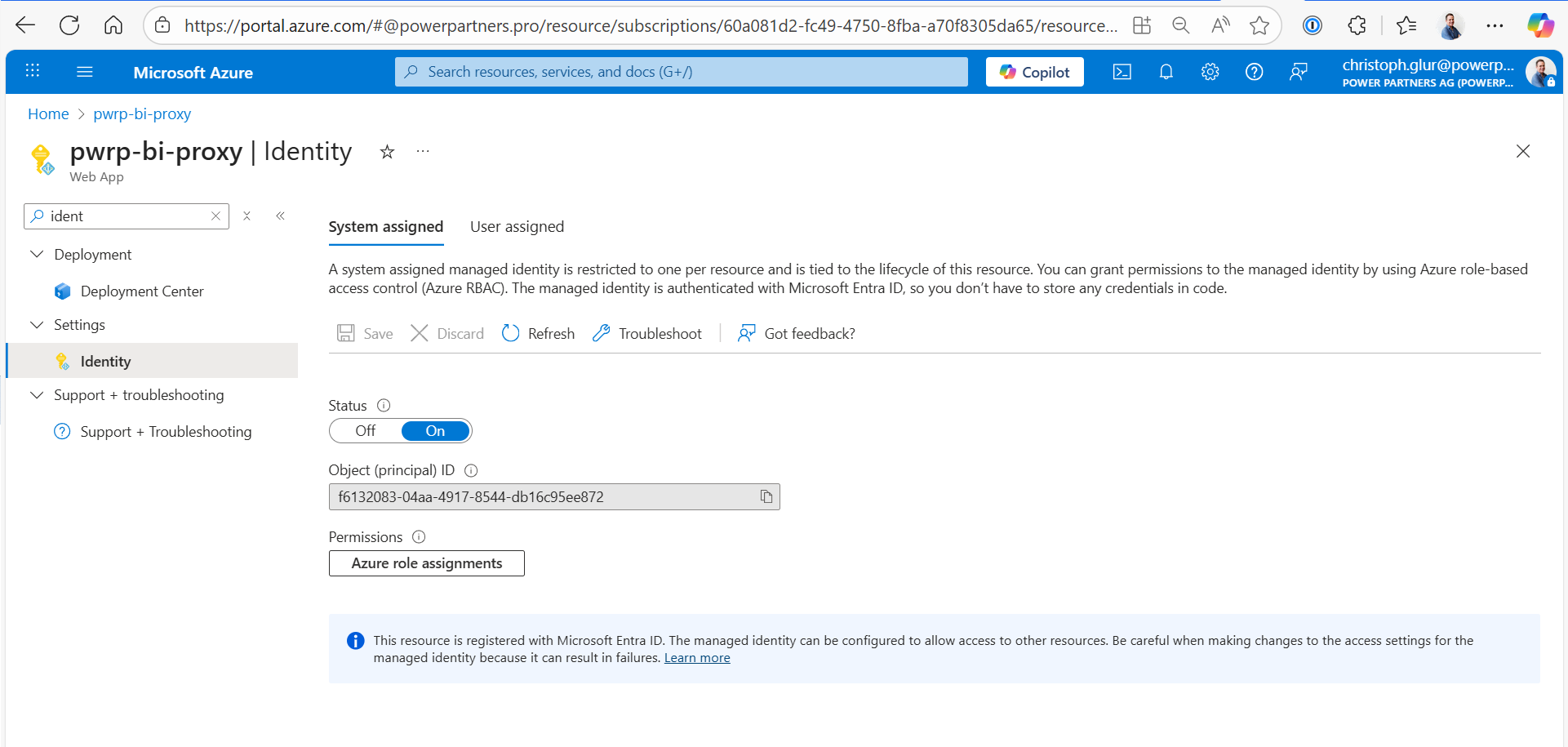Collapse the sidebar menu with double chevron
The image size is (1568, 747).
coord(280,216)
